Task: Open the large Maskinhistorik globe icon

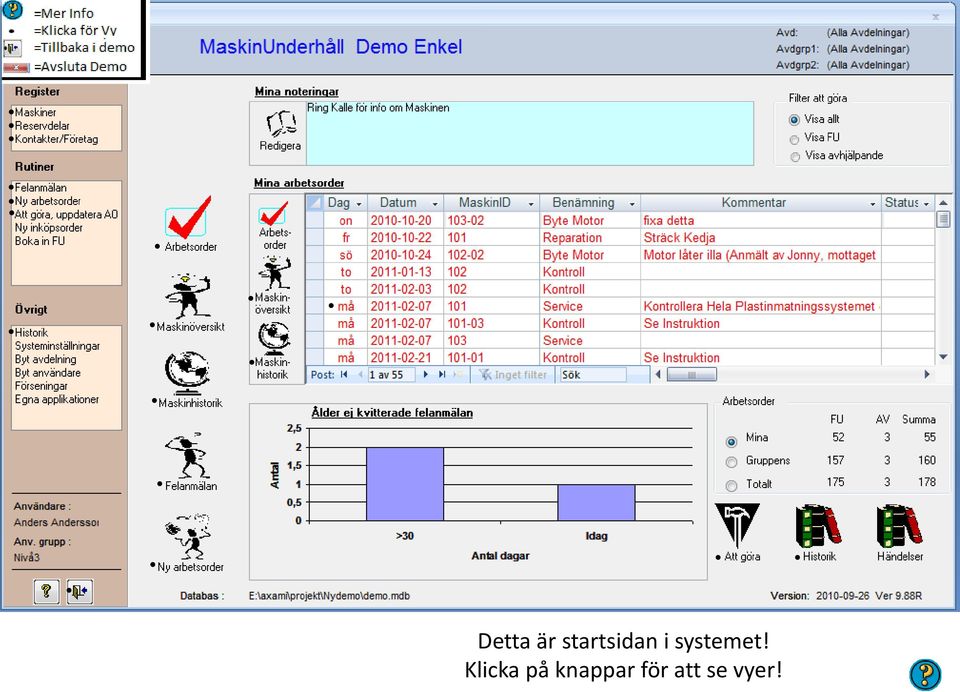Action: coord(187,373)
